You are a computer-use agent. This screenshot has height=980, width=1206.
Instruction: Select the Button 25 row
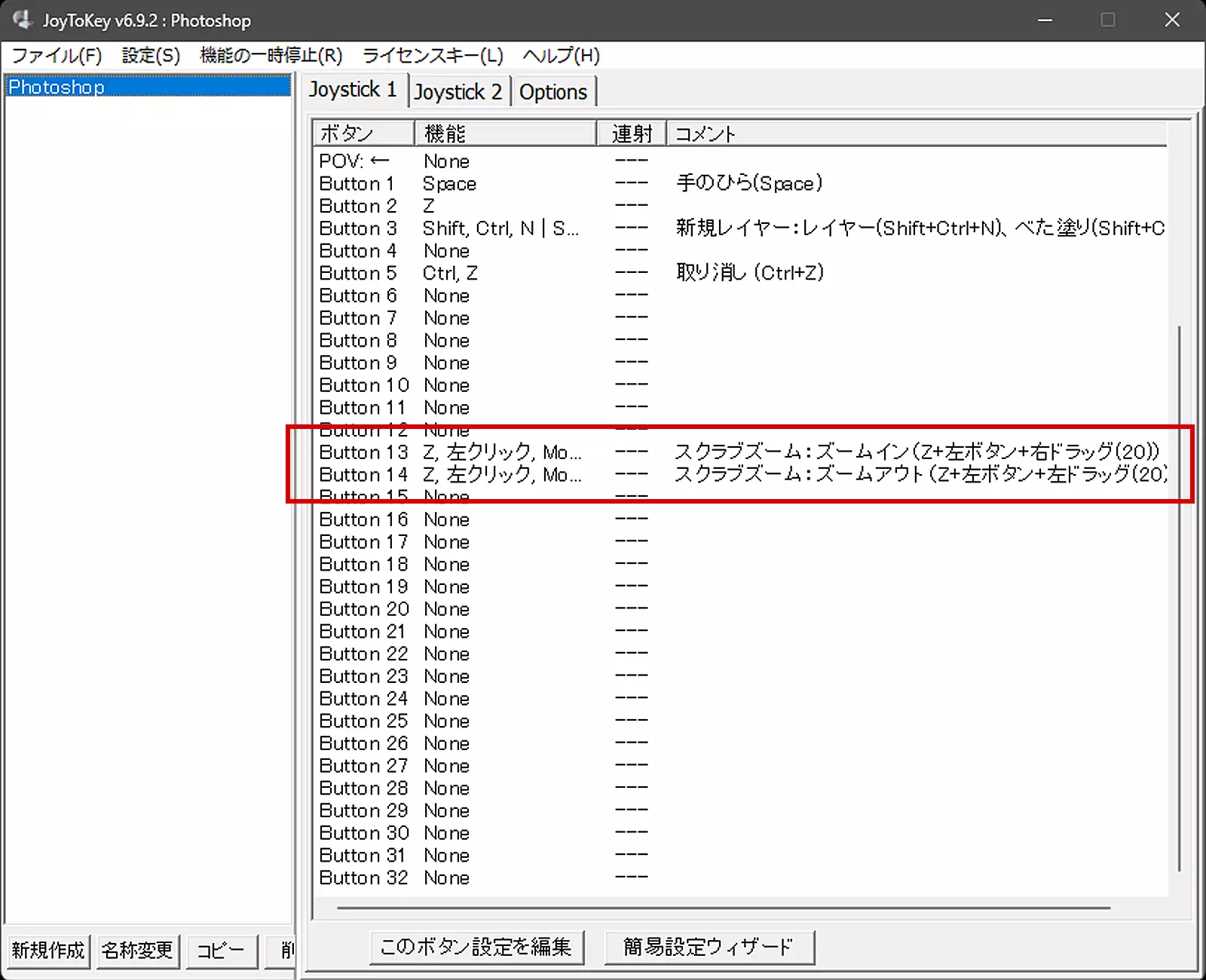740,721
